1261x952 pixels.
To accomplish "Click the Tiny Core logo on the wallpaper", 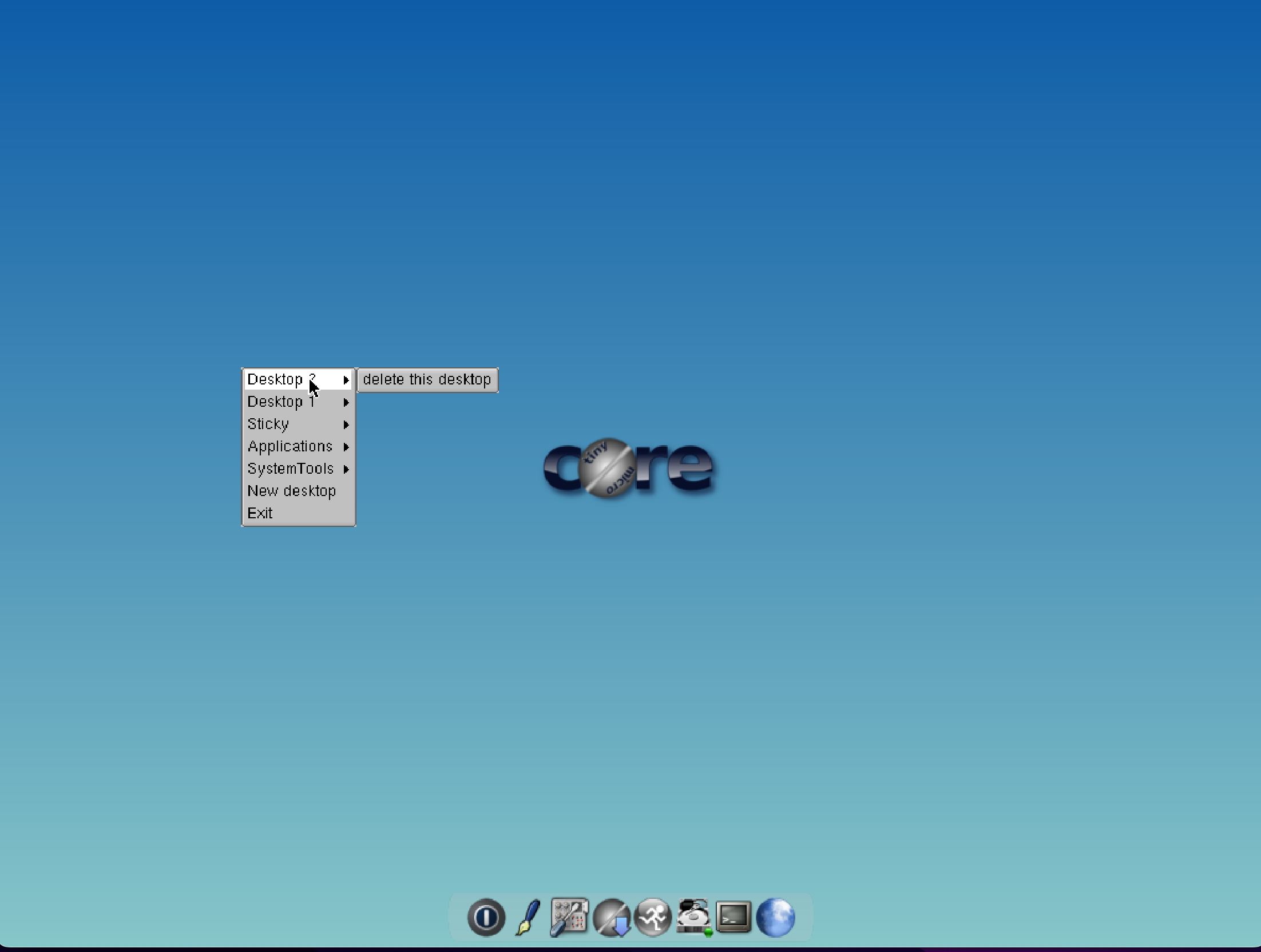I will pos(628,466).
